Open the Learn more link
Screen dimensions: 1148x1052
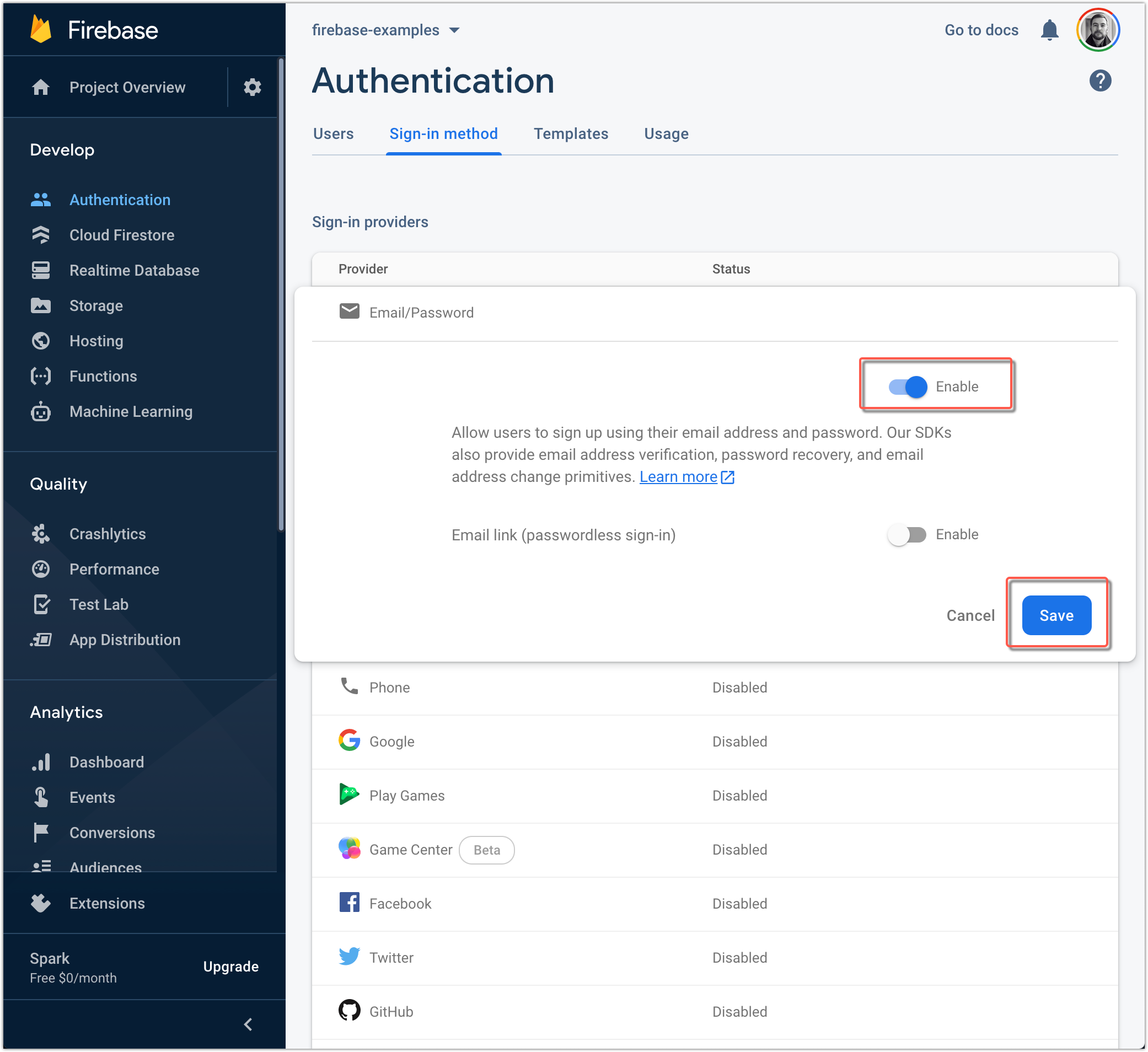pos(686,476)
